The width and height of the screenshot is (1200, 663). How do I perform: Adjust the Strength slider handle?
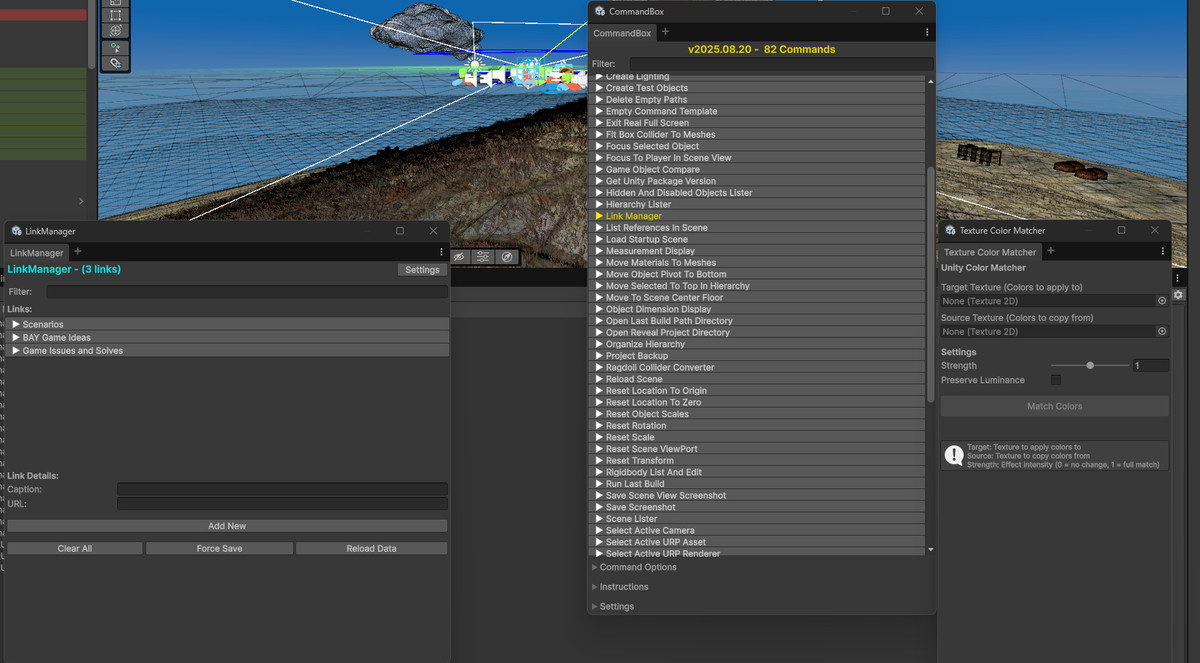point(1090,366)
